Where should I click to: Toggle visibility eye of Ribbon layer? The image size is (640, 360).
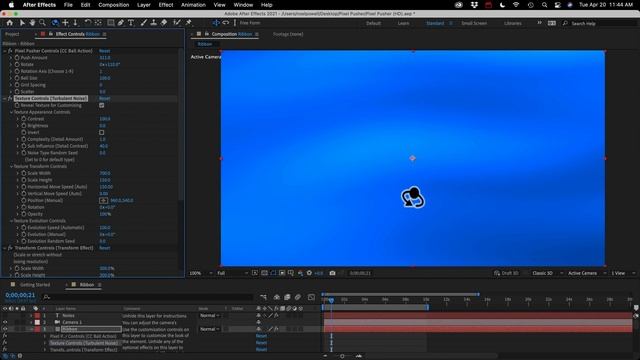pyautogui.click(x=5, y=329)
